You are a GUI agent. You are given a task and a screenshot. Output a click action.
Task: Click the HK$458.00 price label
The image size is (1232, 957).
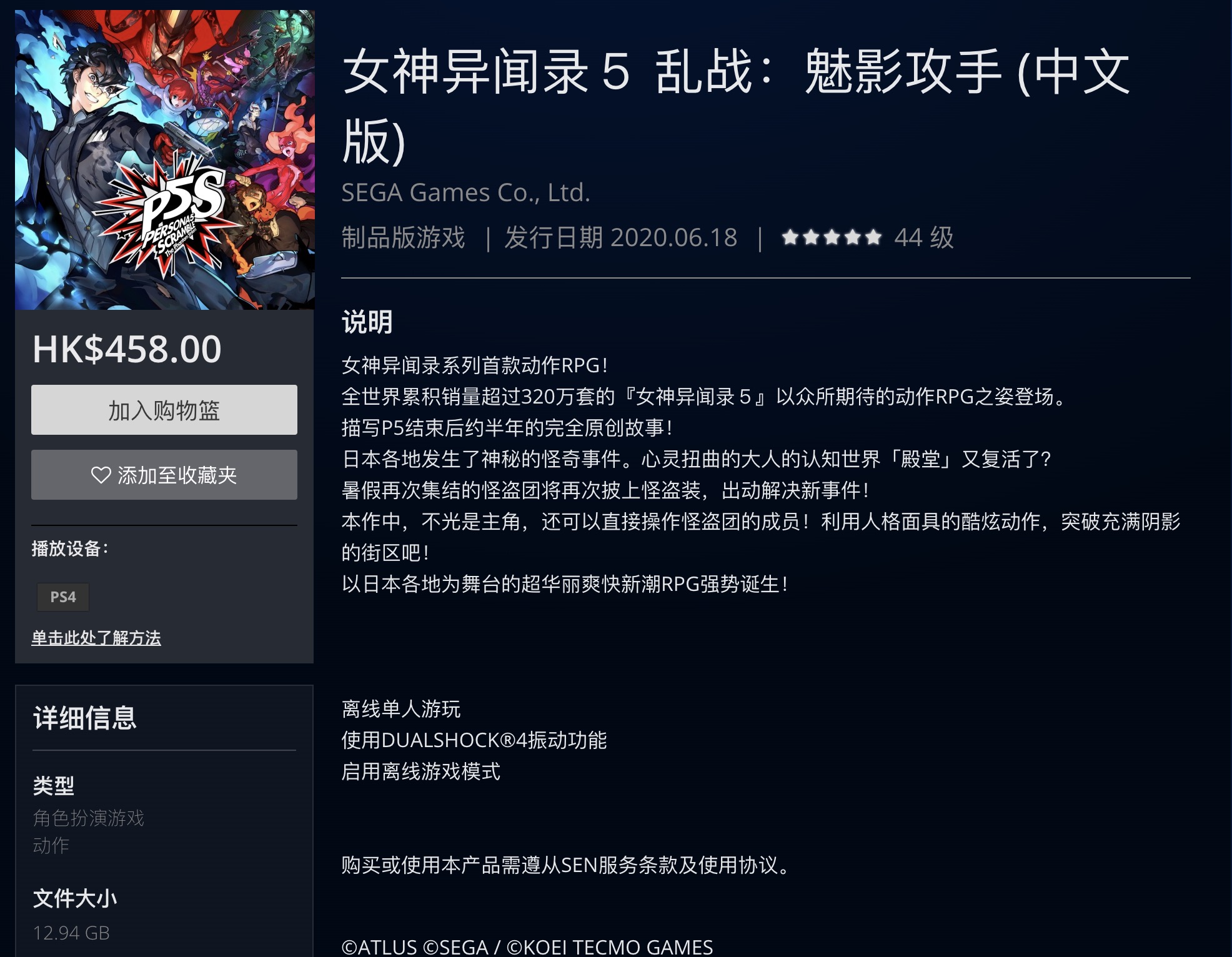point(127,349)
